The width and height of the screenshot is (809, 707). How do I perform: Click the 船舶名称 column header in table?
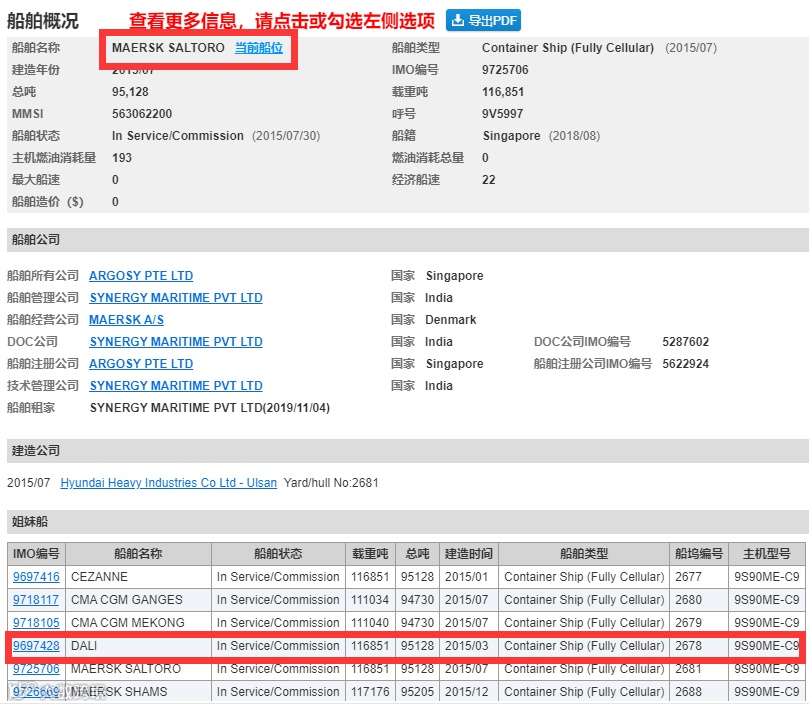138,554
